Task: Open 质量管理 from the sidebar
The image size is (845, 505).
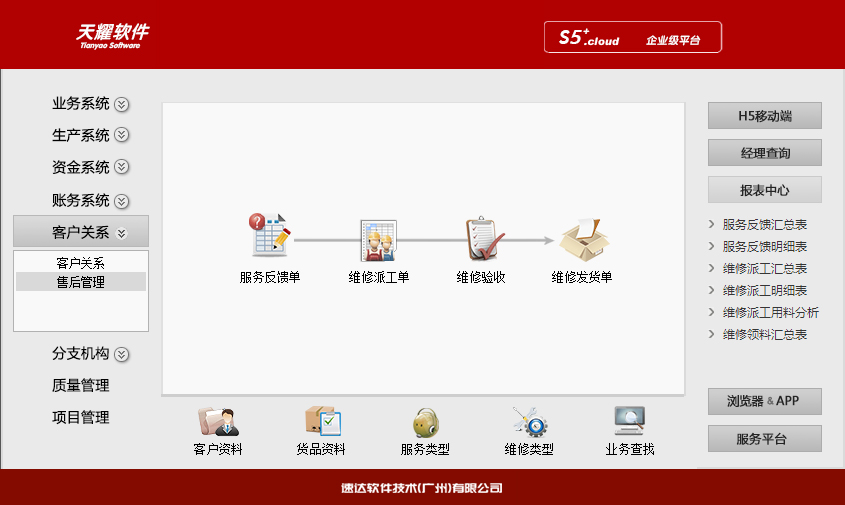Action: pos(81,385)
